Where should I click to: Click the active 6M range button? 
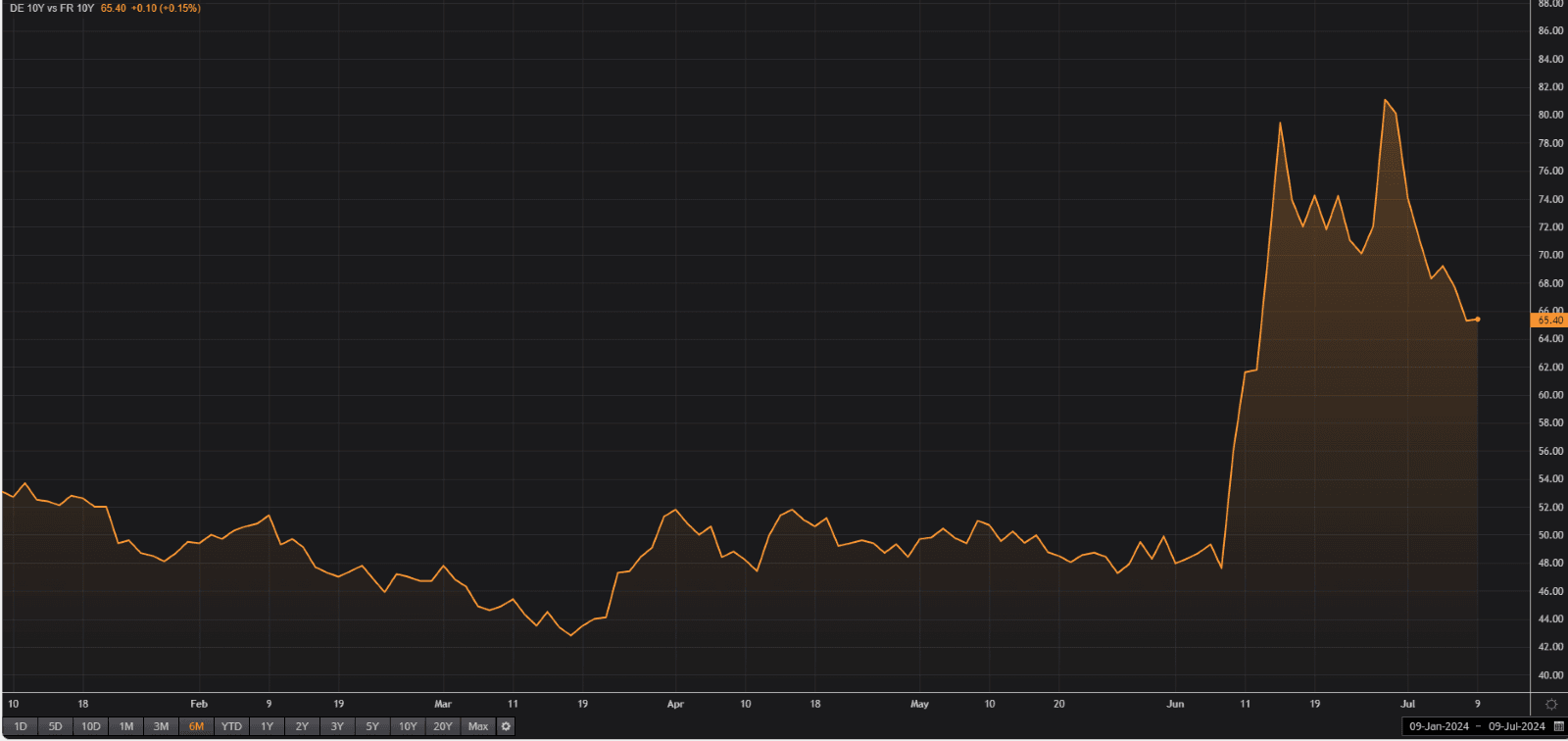click(x=197, y=726)
